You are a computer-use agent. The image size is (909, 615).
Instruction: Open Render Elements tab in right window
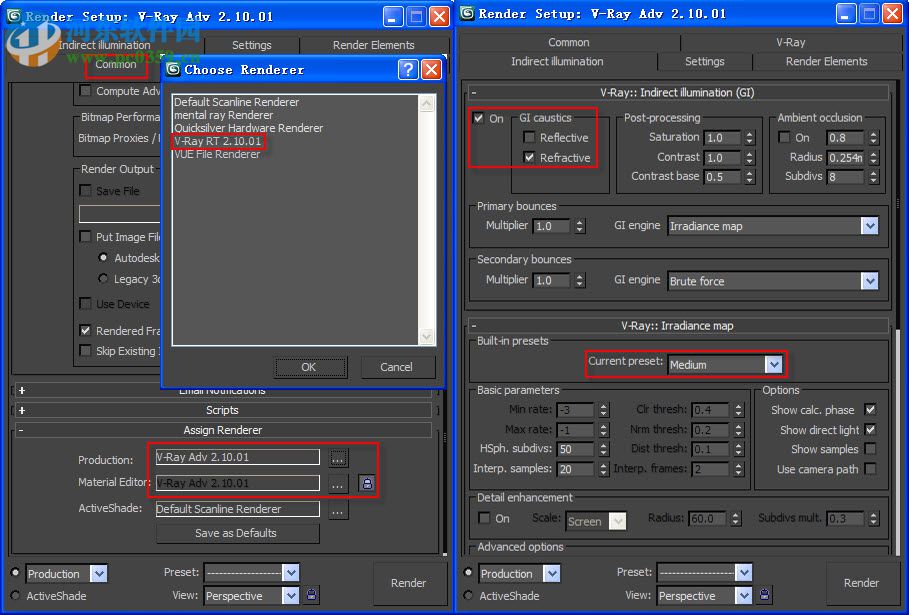pos(826,61)
